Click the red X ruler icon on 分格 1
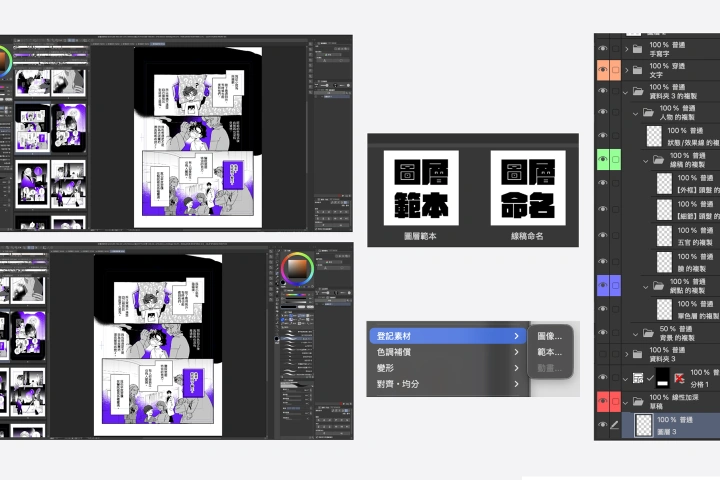This screenshot has width=720, height=480. pos(679,378)
